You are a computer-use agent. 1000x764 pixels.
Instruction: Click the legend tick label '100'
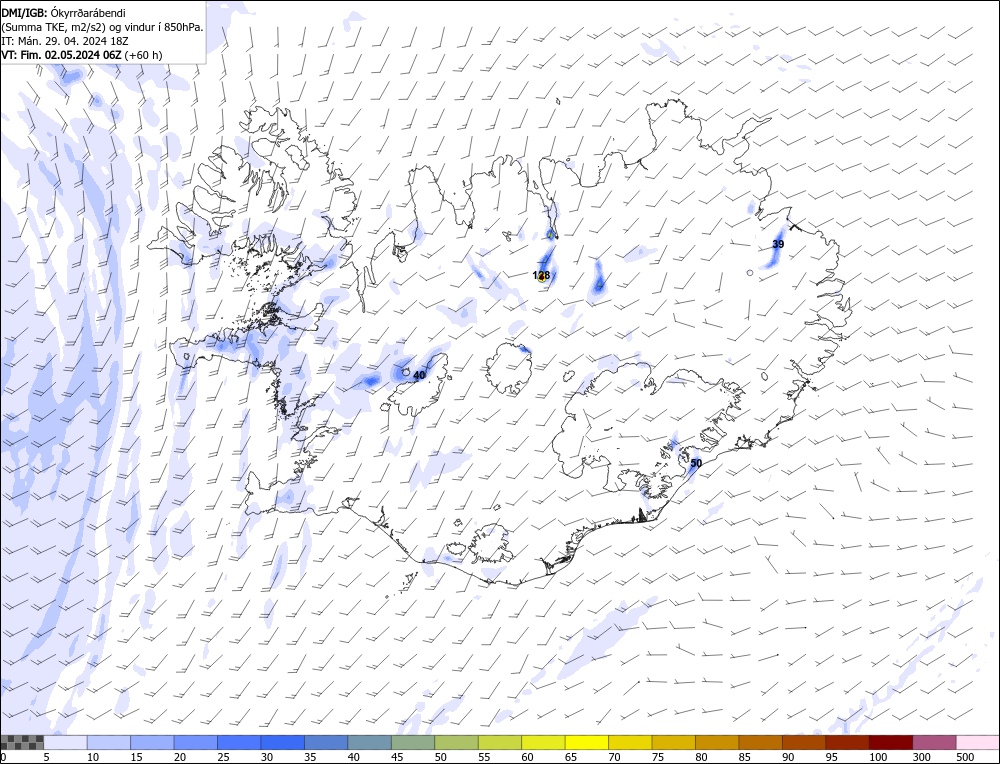878,757
